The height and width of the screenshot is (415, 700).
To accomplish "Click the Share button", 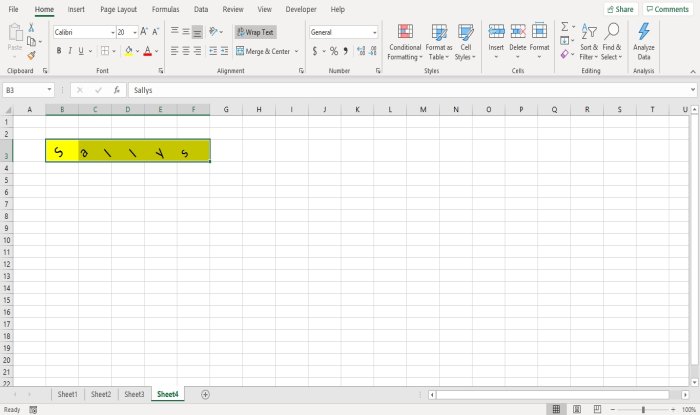I will pos(620,9).
